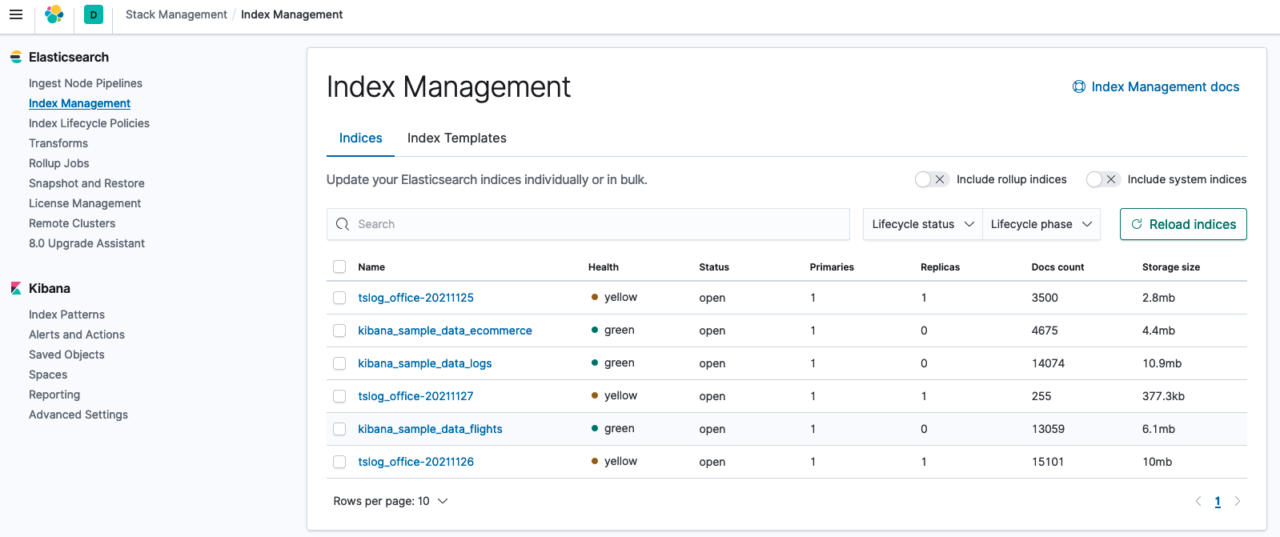Open Index Patterns under Kibana
Viewport: 1280px width, 537px height.
tap(67, 314)
